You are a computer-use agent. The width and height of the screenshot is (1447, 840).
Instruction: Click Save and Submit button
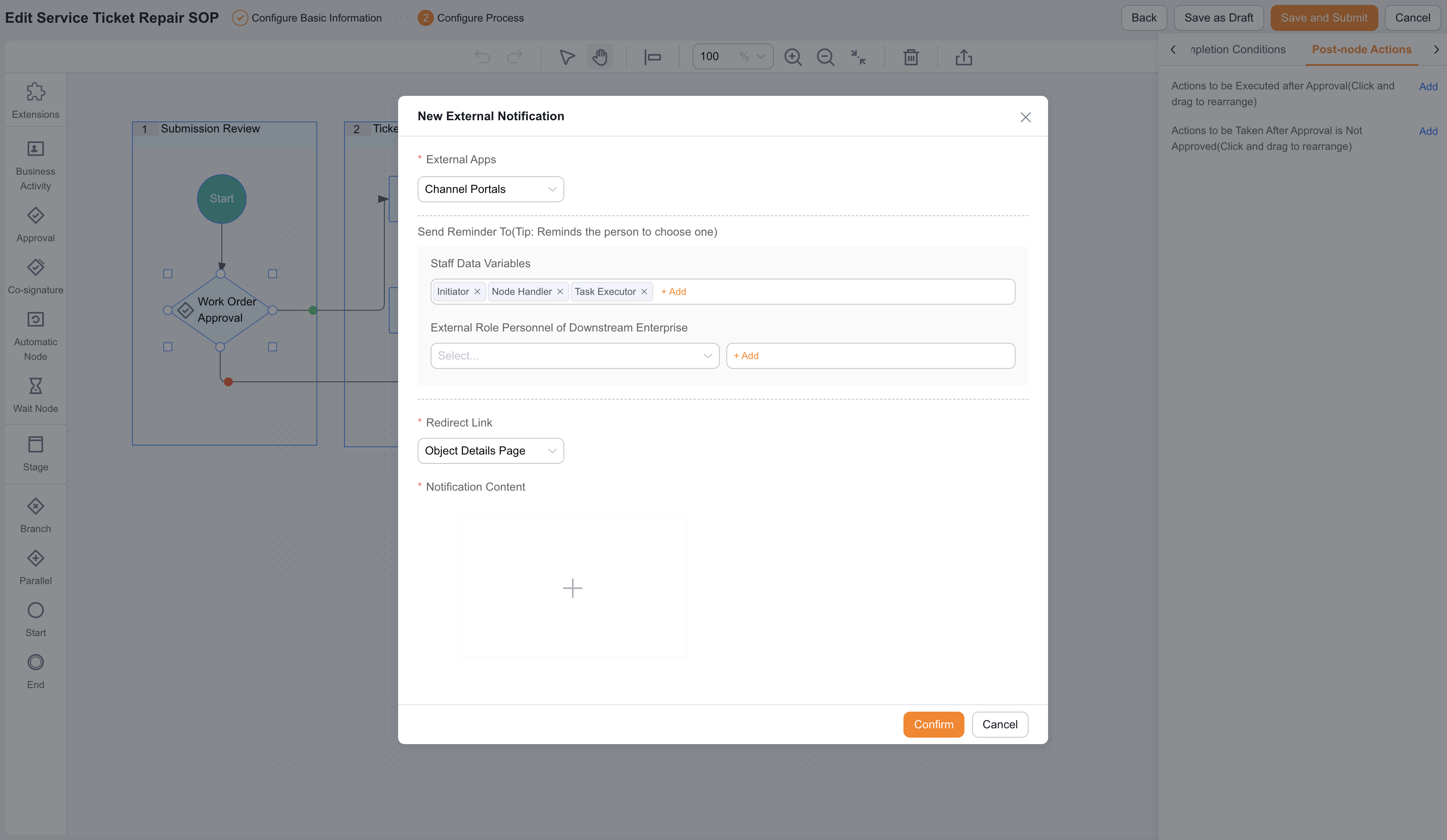[x=1324, y=18]
